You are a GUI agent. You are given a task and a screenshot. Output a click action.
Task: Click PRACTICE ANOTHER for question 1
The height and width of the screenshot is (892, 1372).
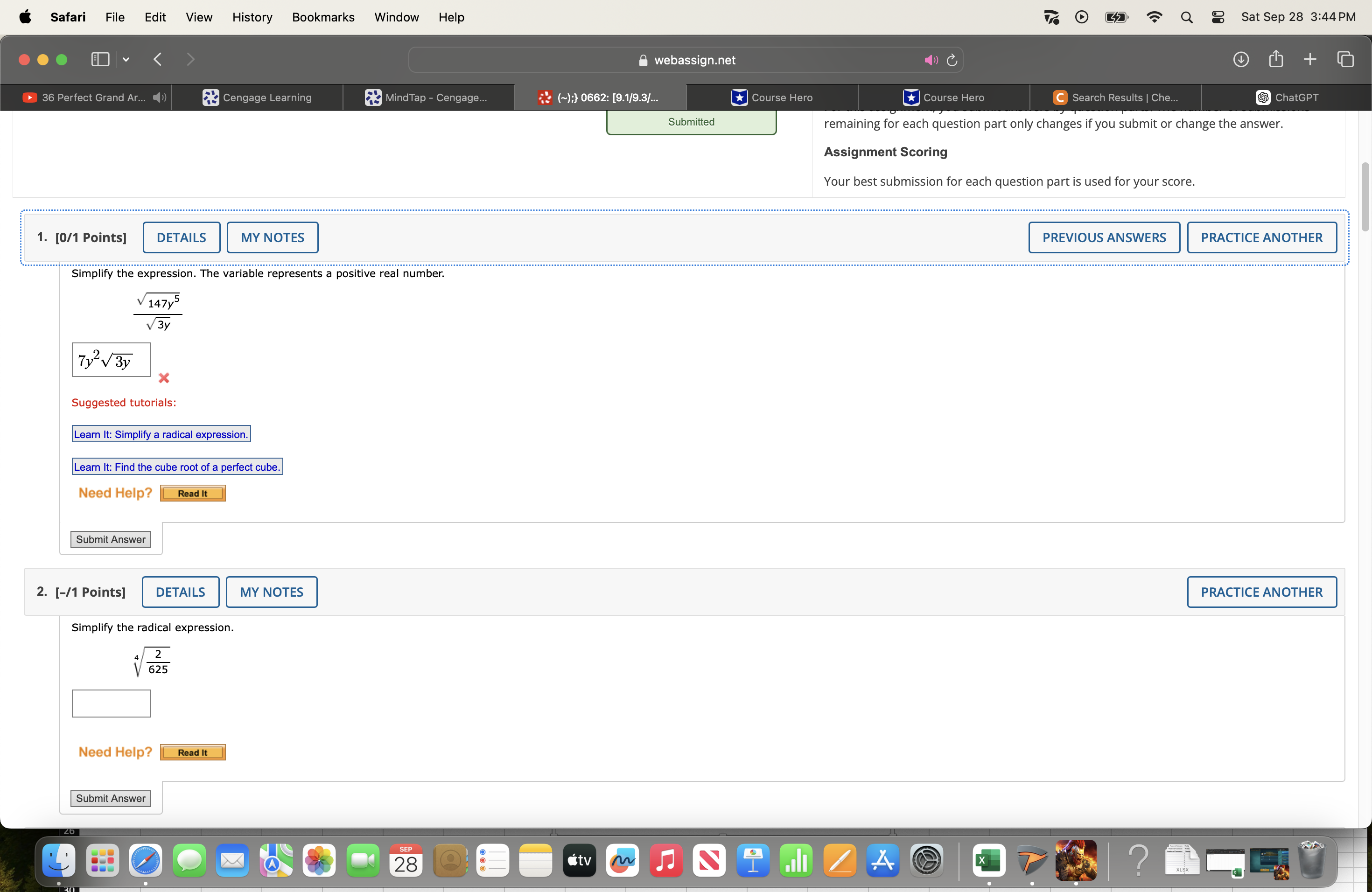(1262, 237)
